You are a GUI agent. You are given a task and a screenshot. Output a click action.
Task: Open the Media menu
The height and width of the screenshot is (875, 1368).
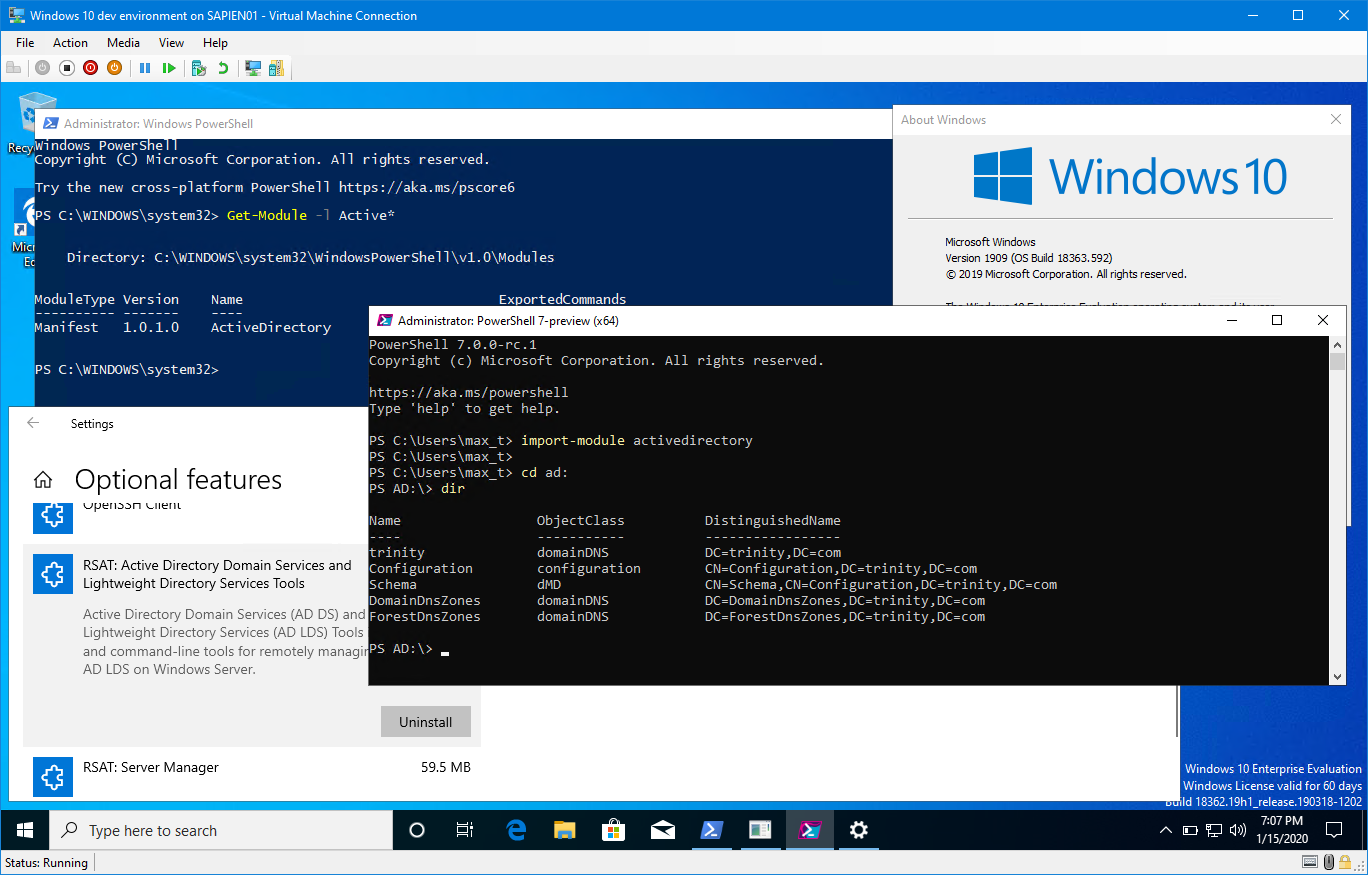(x=124, y=43)
